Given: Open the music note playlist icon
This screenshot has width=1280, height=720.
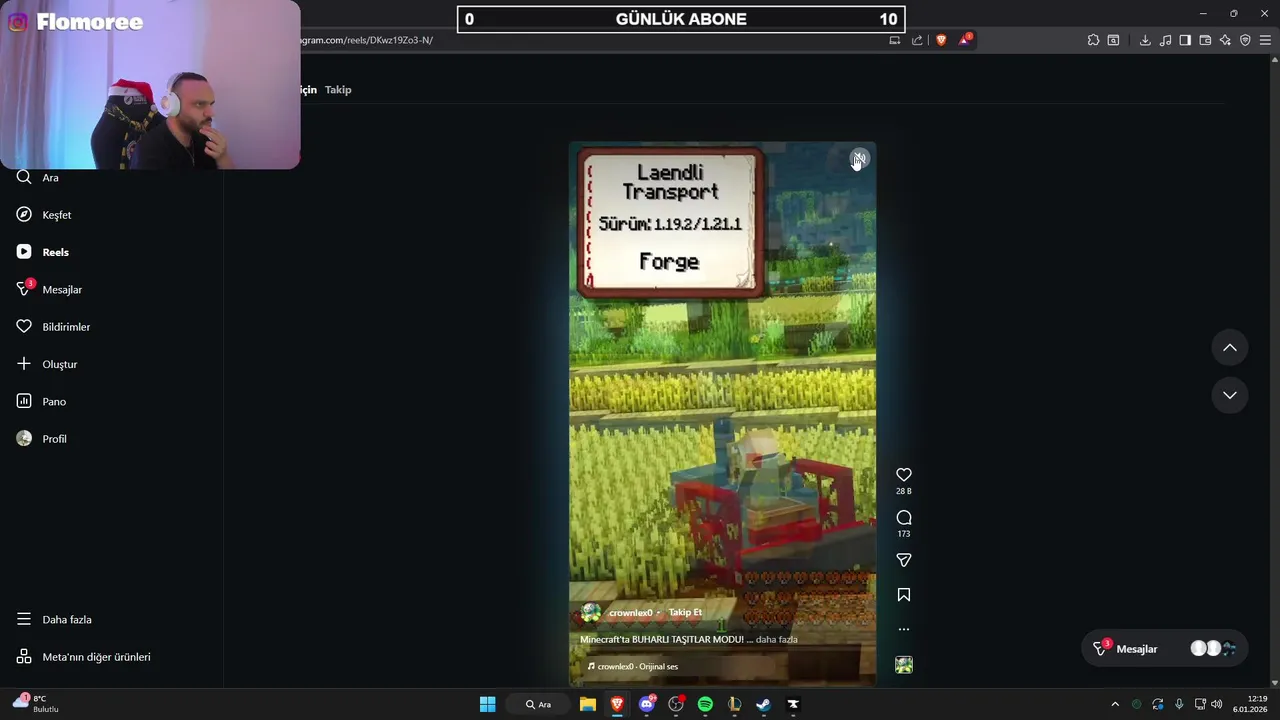Looking at the screenshot, I should point(1165,40).
